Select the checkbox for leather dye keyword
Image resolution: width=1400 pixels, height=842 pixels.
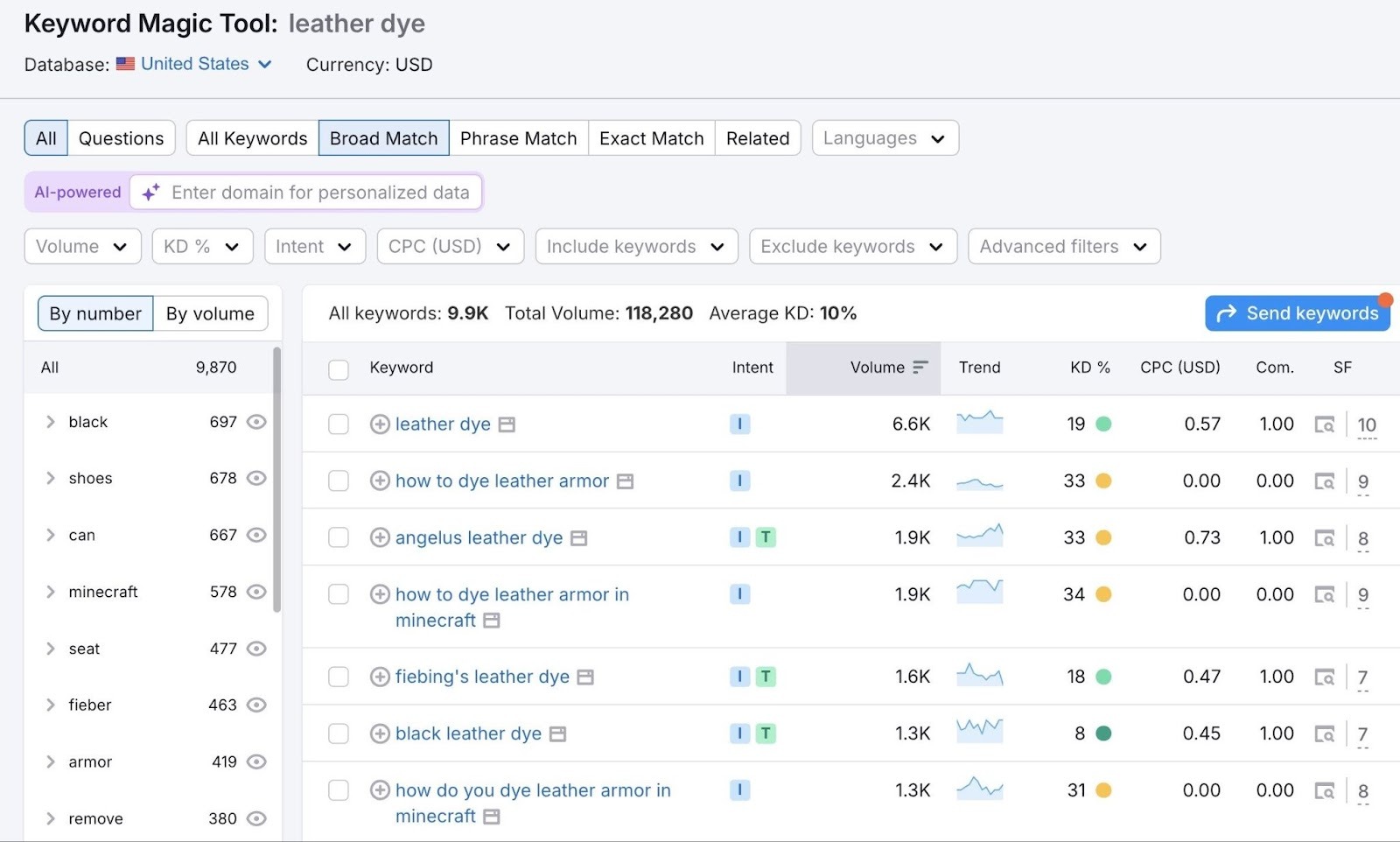pos(338,424)
